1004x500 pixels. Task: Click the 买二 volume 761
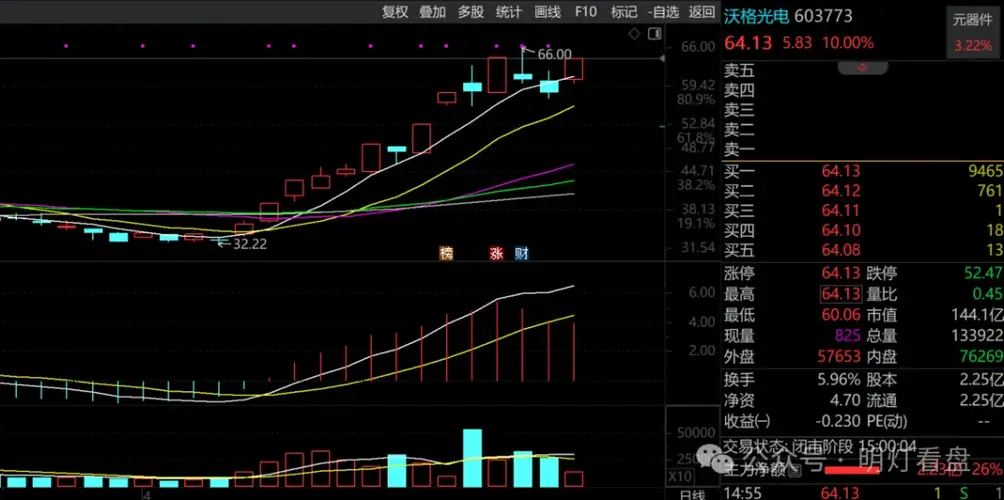click(990, 190)
